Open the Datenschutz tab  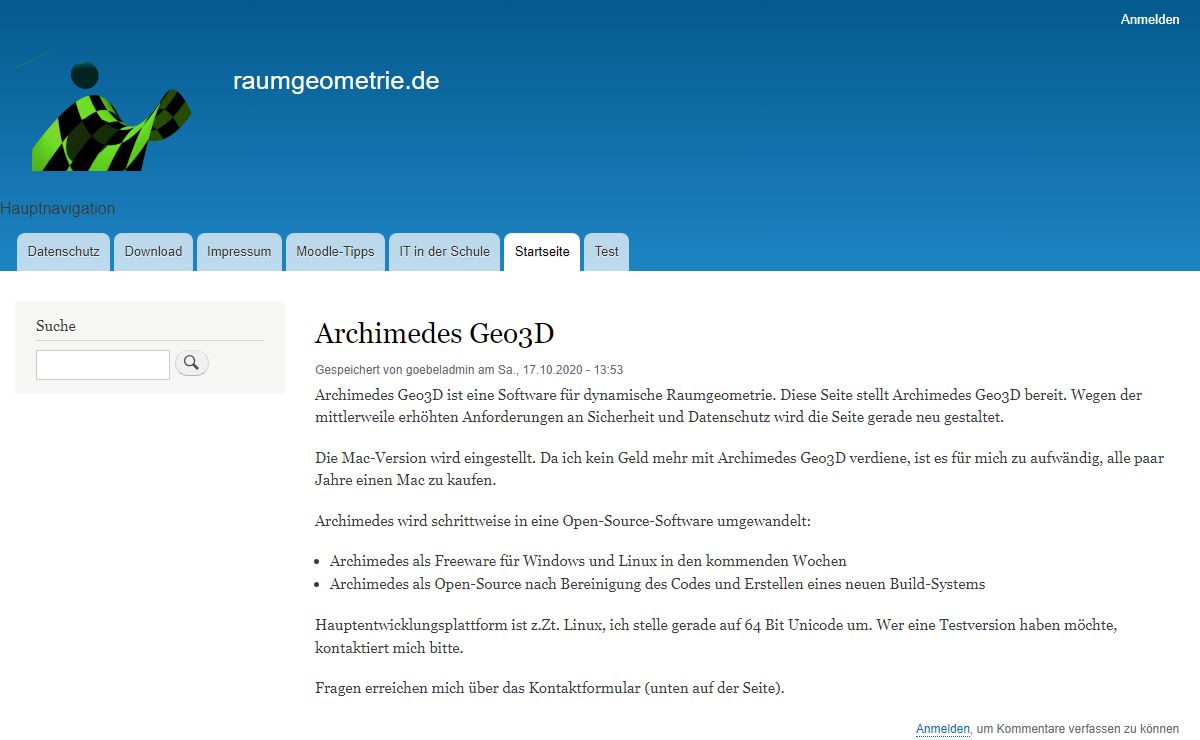[63, 252]
